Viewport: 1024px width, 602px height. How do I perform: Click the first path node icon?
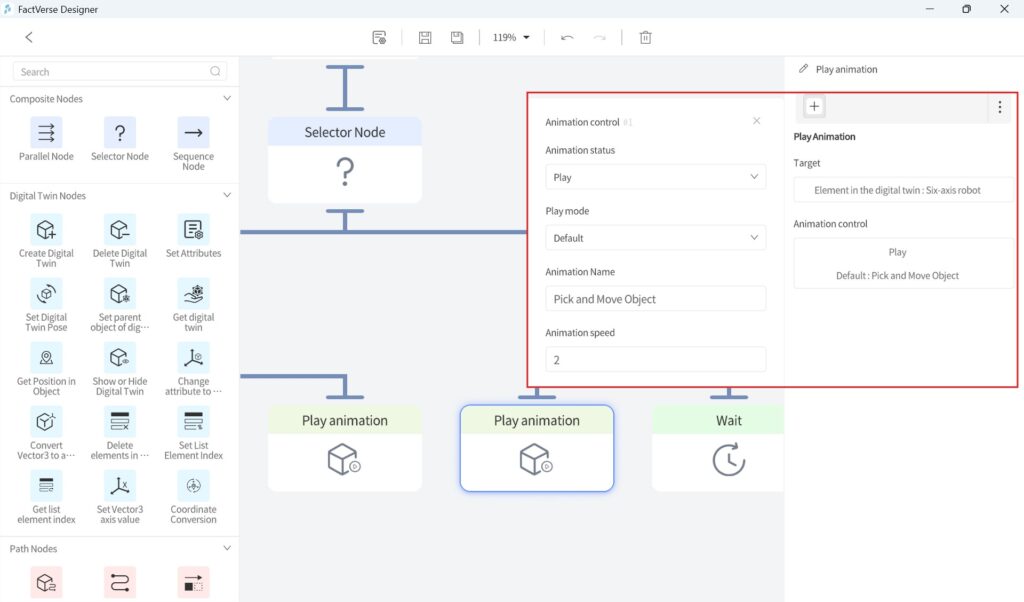coord(46,582)
